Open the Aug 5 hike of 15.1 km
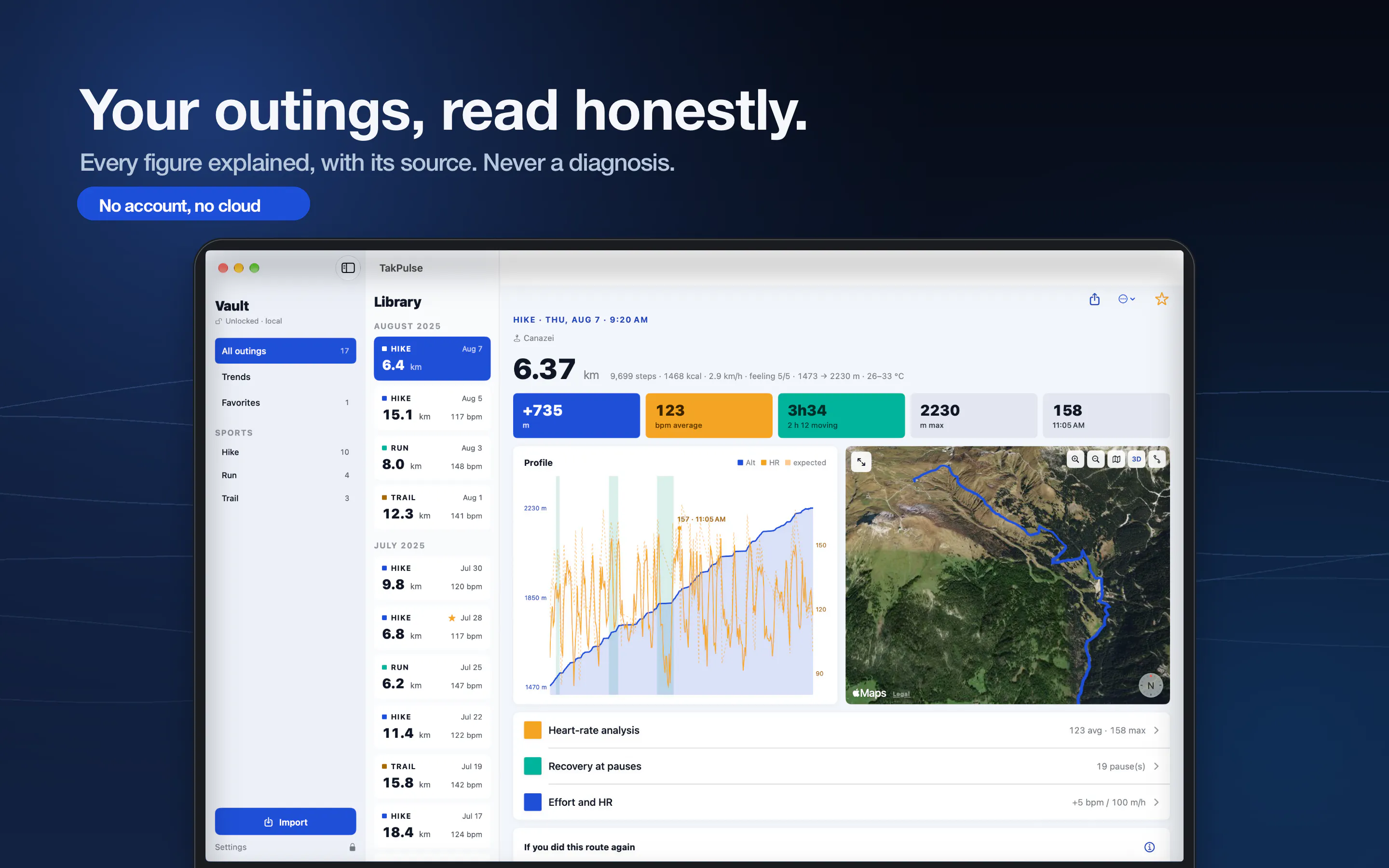The height and width of the screenshot is (868, 1389). (432, 407)
